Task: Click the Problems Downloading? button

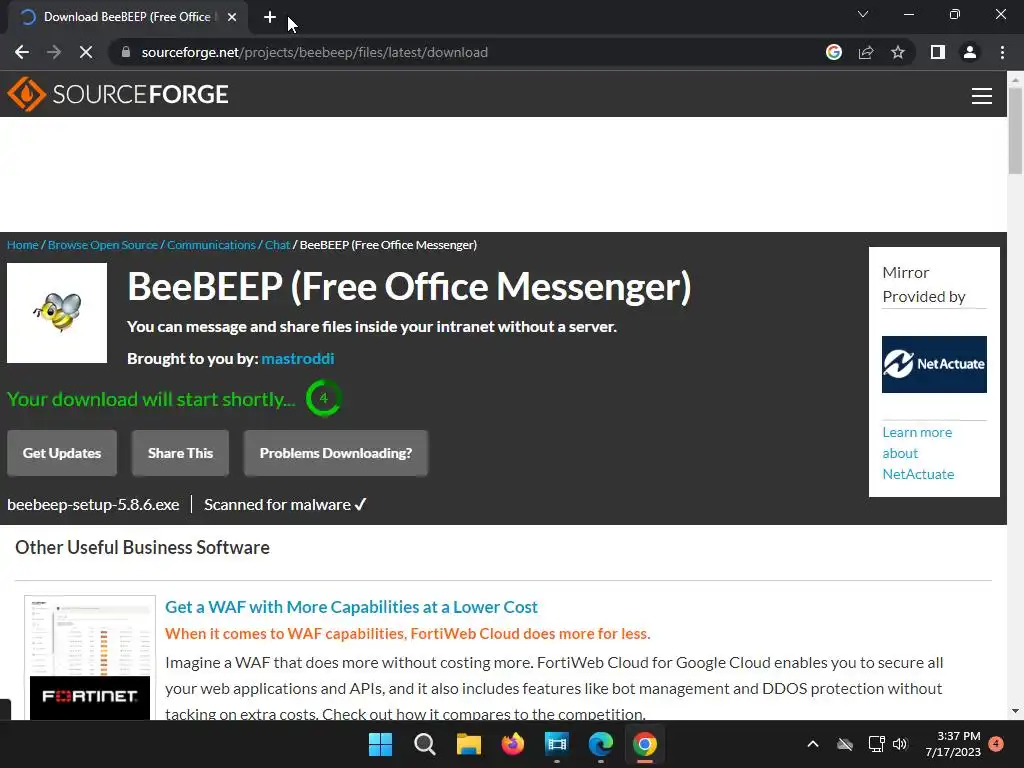Action: click(x=336, y=453)
